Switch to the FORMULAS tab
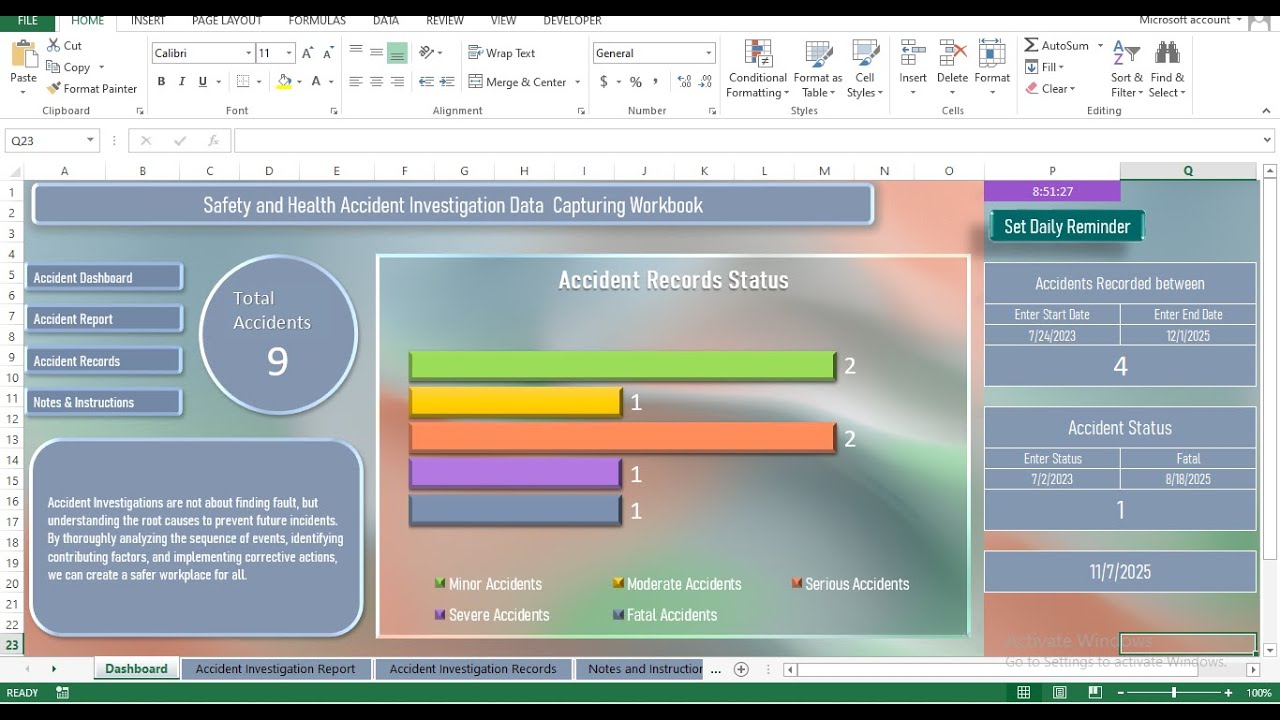Viewport: 1280px width, 720px height. 317,20
